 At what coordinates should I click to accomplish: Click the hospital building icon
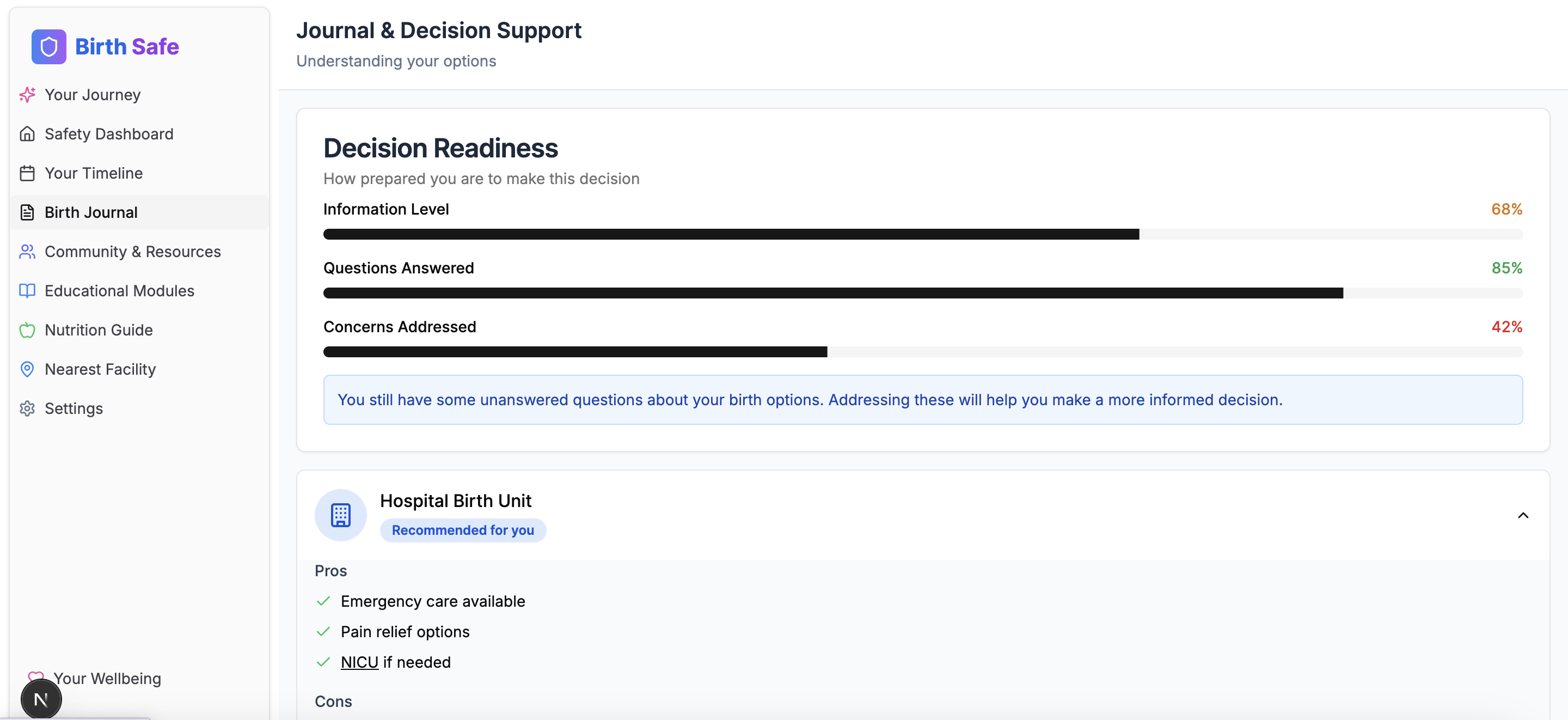pos(340,515)
